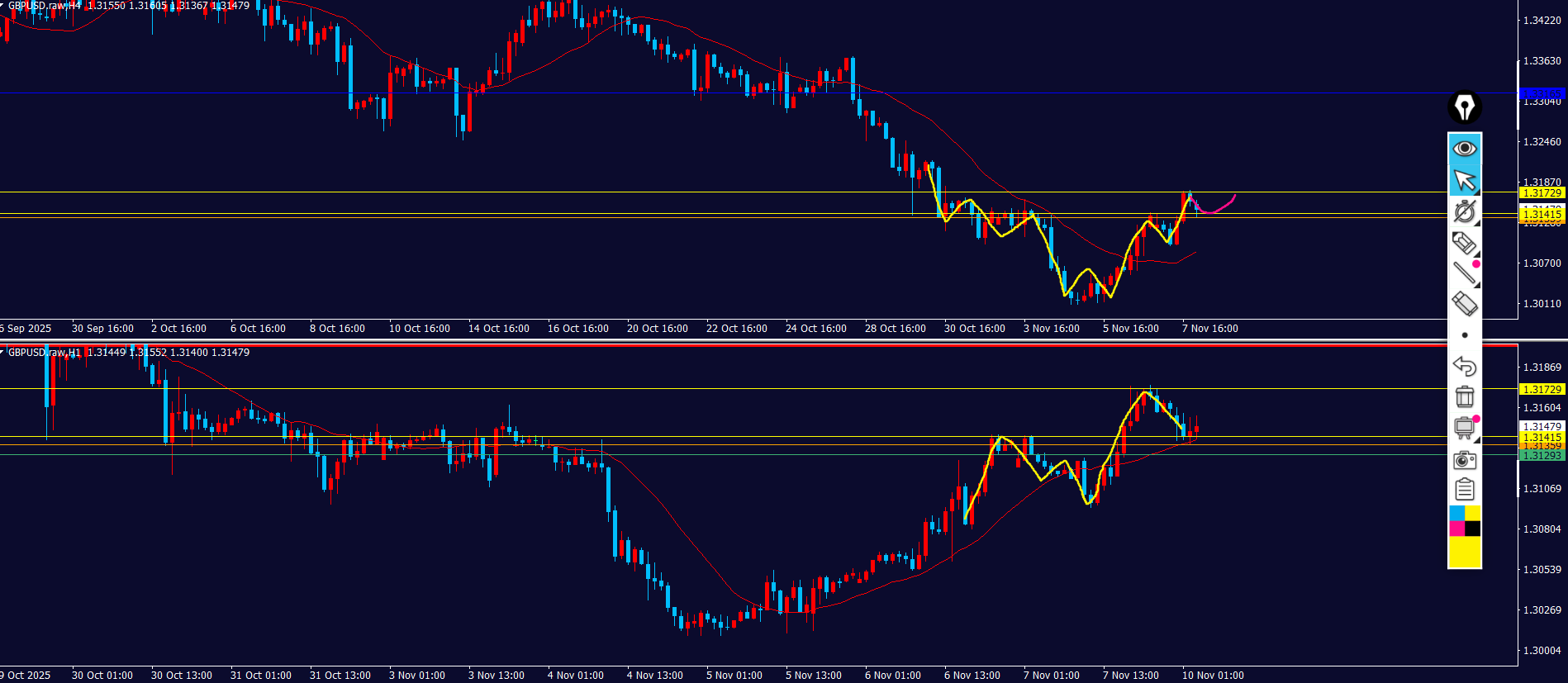Viewport: 1568px width, 683px height.
Task: Click the brush size dot
Action: pyautogui.click(x=1465, y=335)
